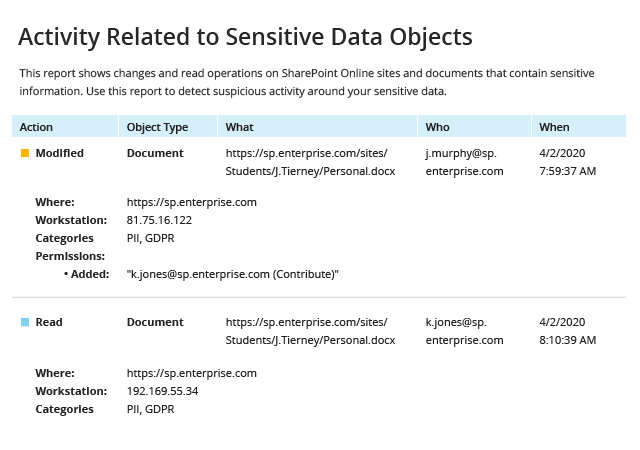The height and width of the screenshot is (450, 640).
Task: Click the report title heading
Action: coord(245,37)
